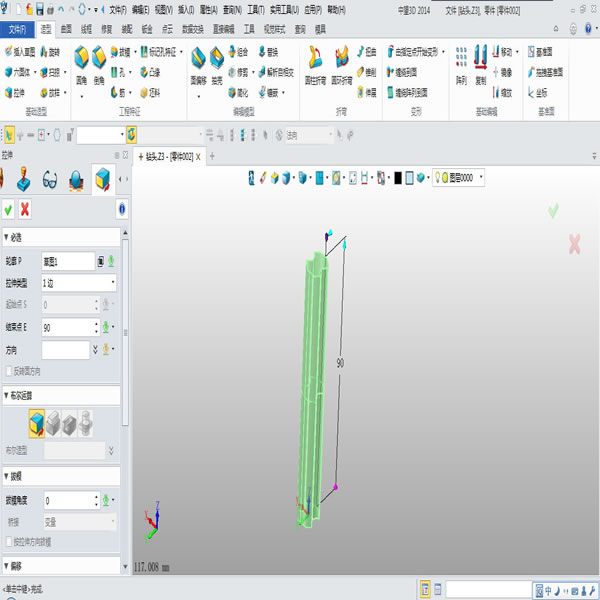Open the 拉伸类型 dropdown showing 1边
The image size is (600, 600).
[x=79, y=283]
